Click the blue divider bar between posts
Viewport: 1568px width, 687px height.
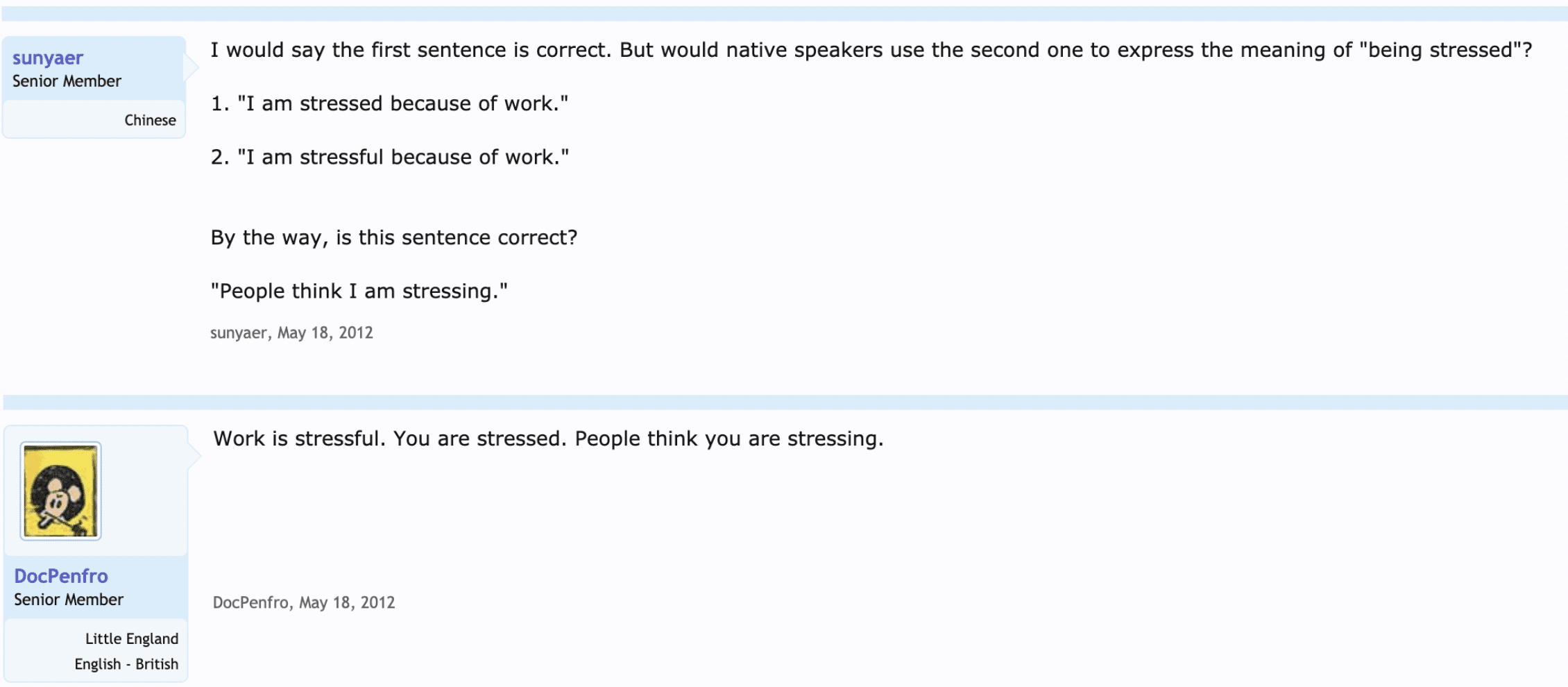(784, 402)
